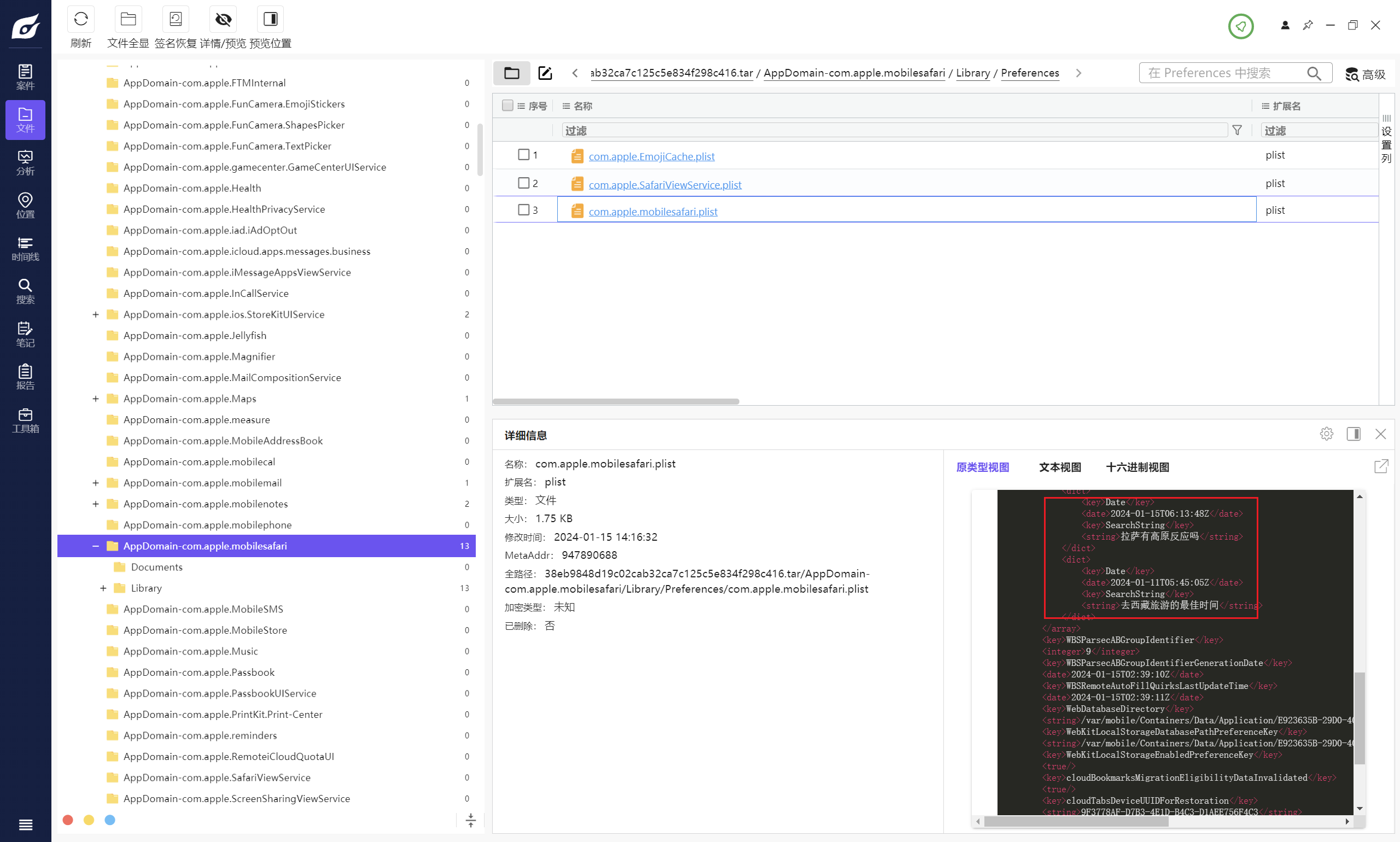This screenshot has width=1400, height=842.
Task: Click the 名称 filter input field
Action: (x=894, y=131)
